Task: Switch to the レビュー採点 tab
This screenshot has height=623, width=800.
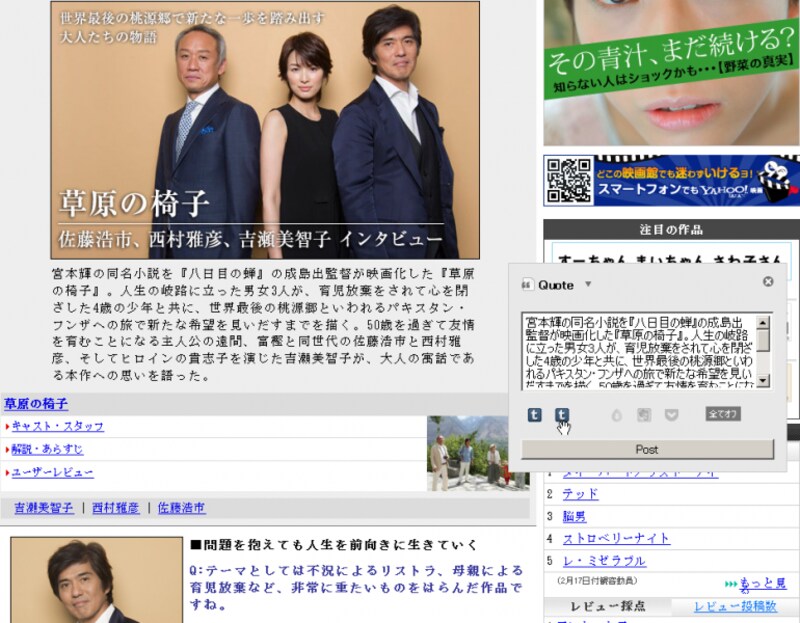Action: [607, 606]
